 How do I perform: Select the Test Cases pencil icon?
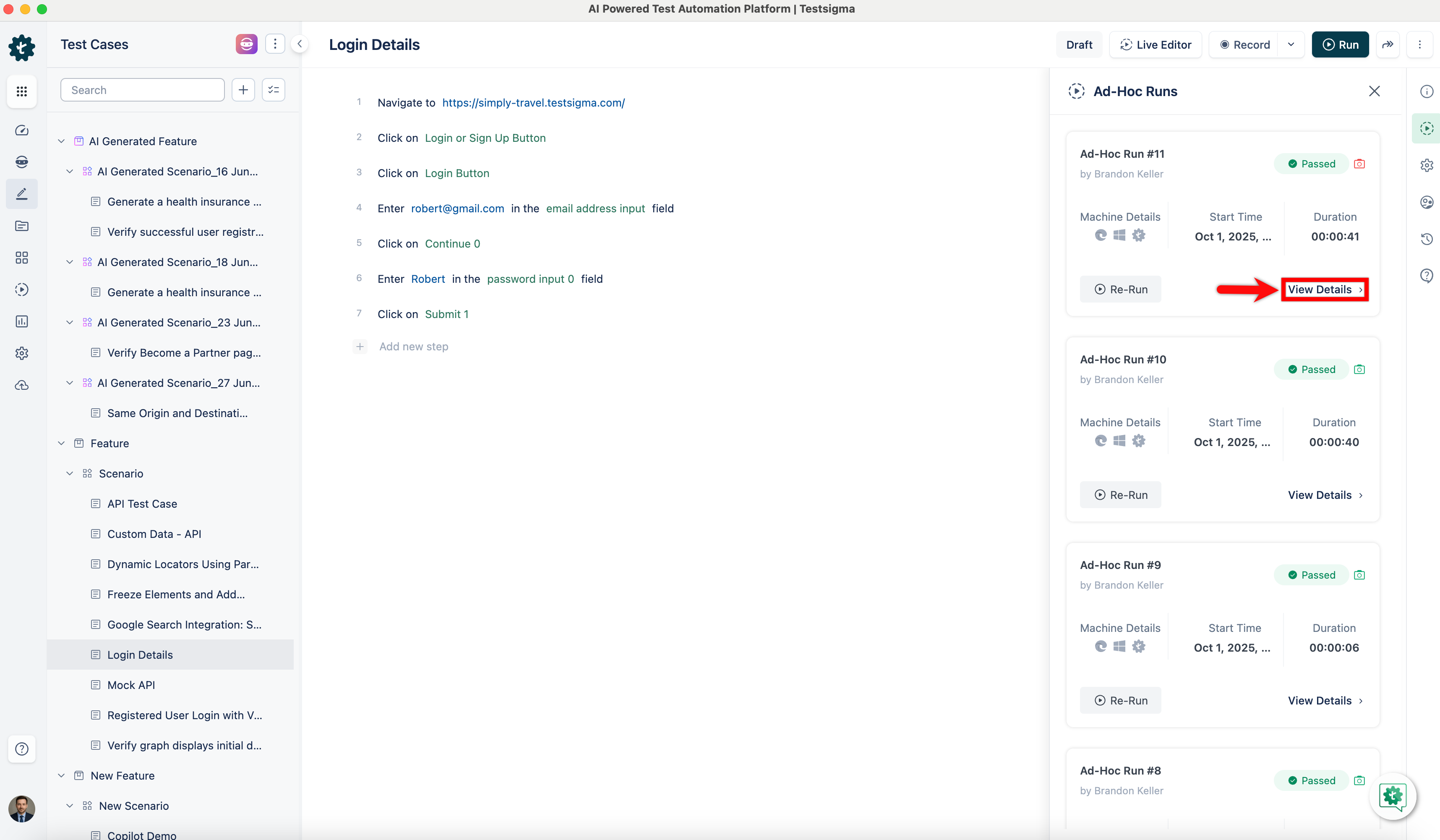coord(22,194)
